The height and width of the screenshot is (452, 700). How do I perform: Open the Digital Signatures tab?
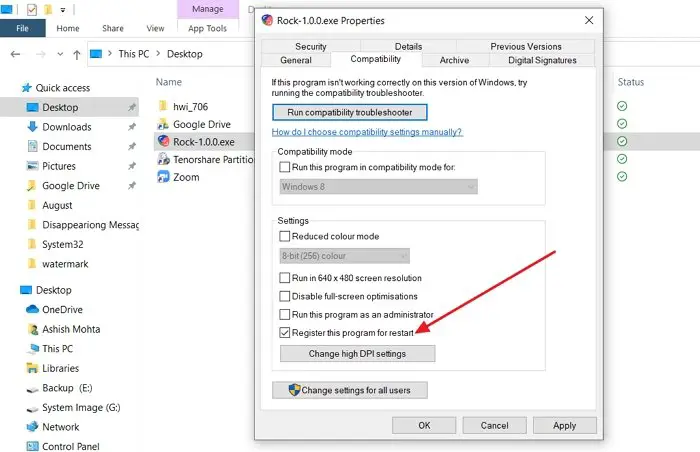tap(542, 60)
